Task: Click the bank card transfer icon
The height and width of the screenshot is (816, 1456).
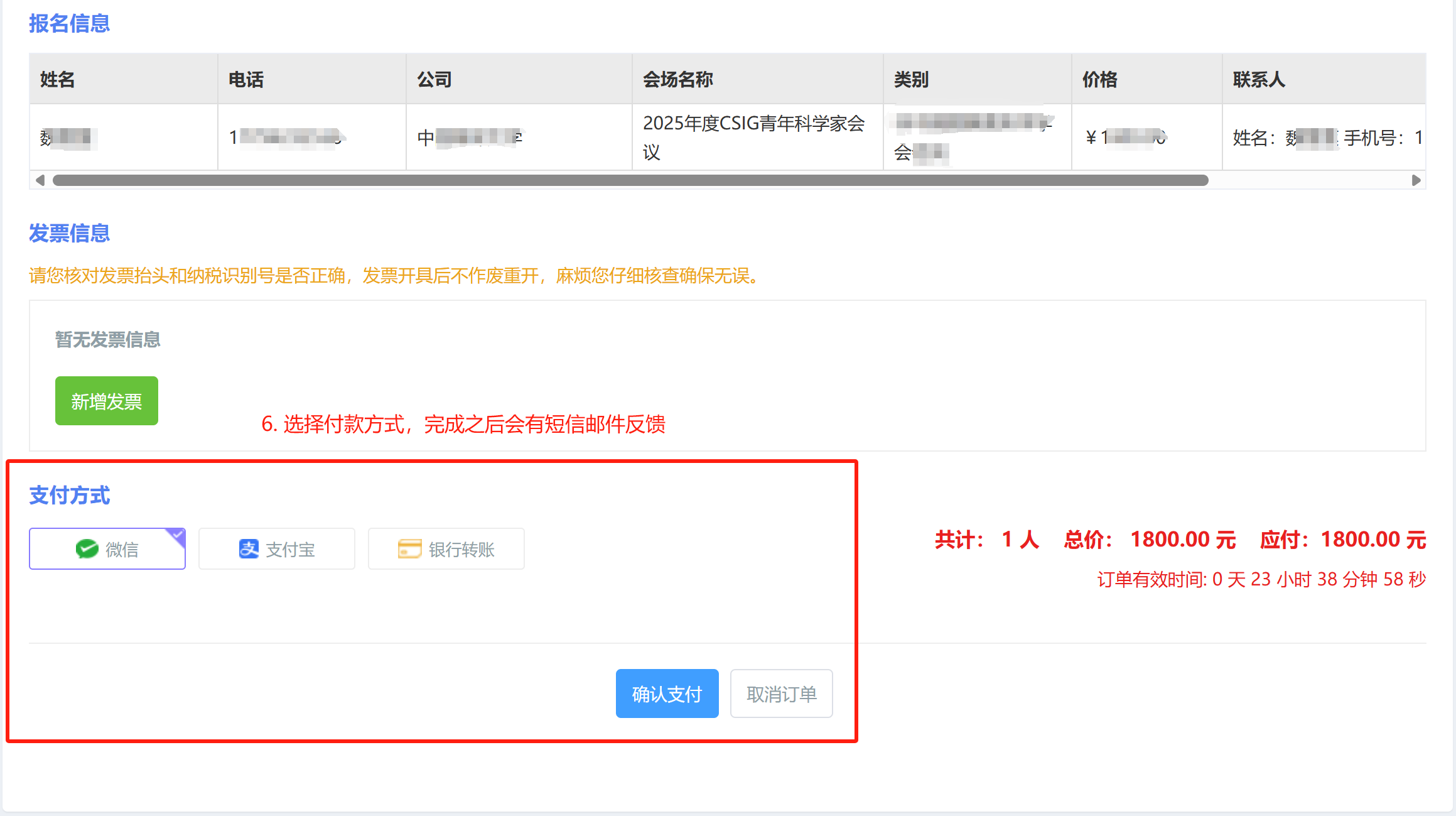Action: 409,549
